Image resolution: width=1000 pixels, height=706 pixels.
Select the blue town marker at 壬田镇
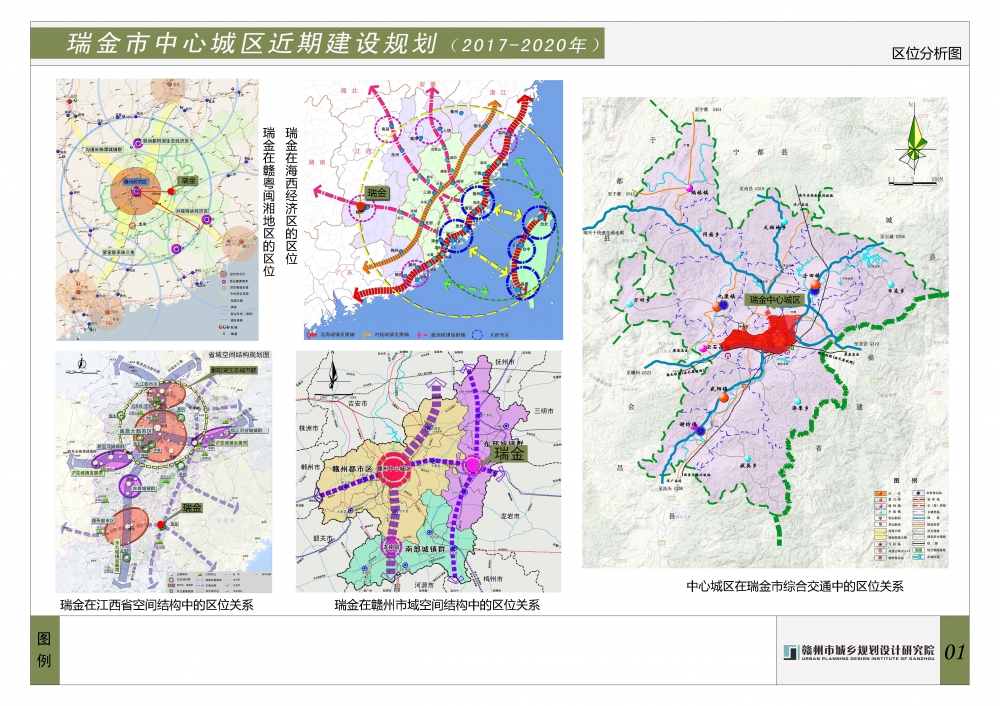[815, 289]
